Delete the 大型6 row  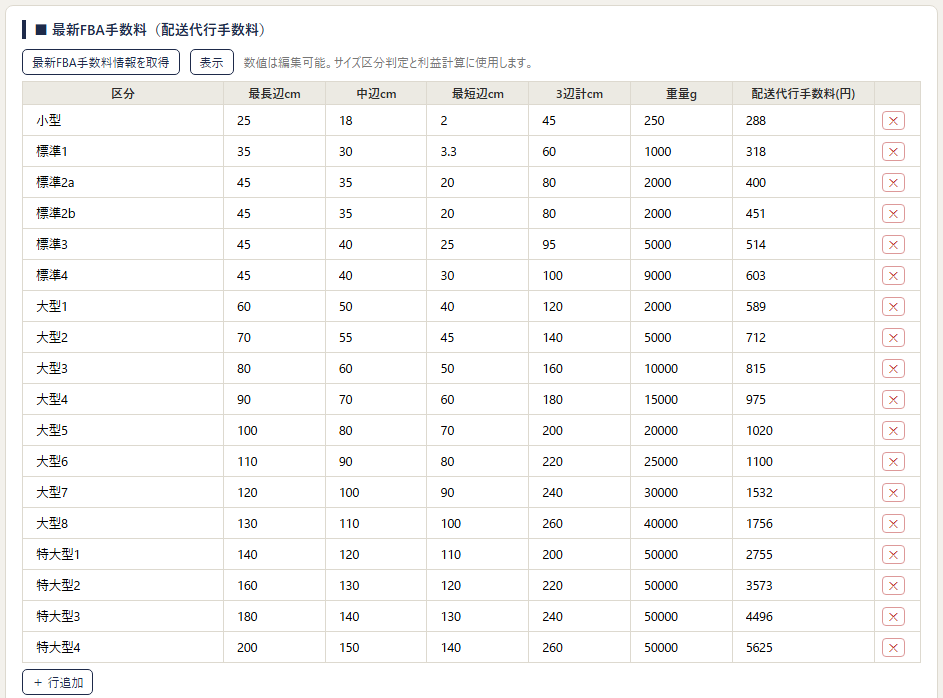(893, 462)
